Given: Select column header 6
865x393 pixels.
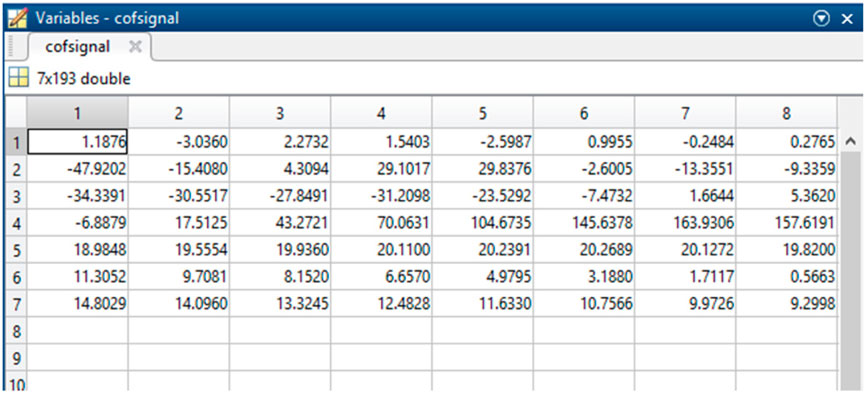Looking at the screenshot, I should [584, 113].
